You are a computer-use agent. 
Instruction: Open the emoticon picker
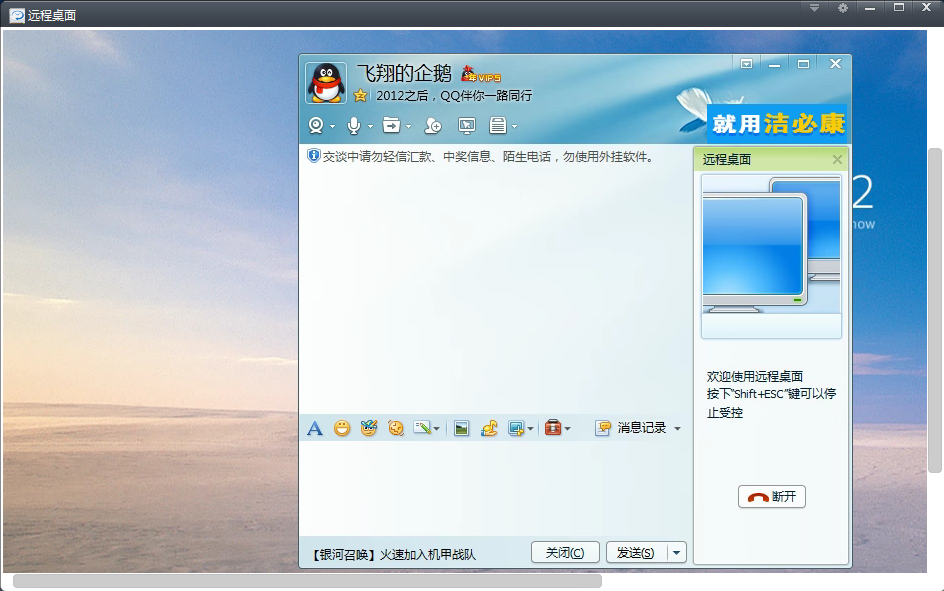click(340, 428)
